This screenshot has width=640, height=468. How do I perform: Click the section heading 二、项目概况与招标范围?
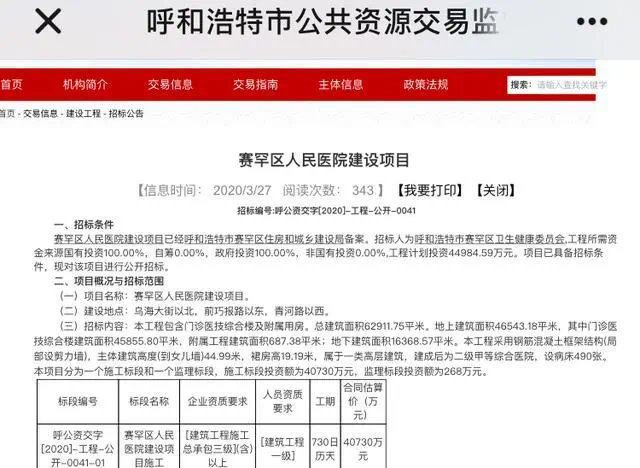click(109, 281)
